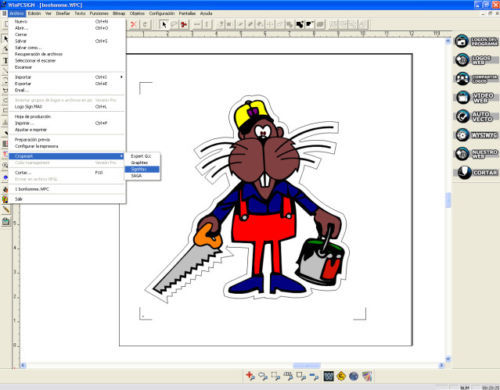Screen dimensions: 500x390
Task: Choose Cerrar in the Archivo menu
Action: pos(67,34)
